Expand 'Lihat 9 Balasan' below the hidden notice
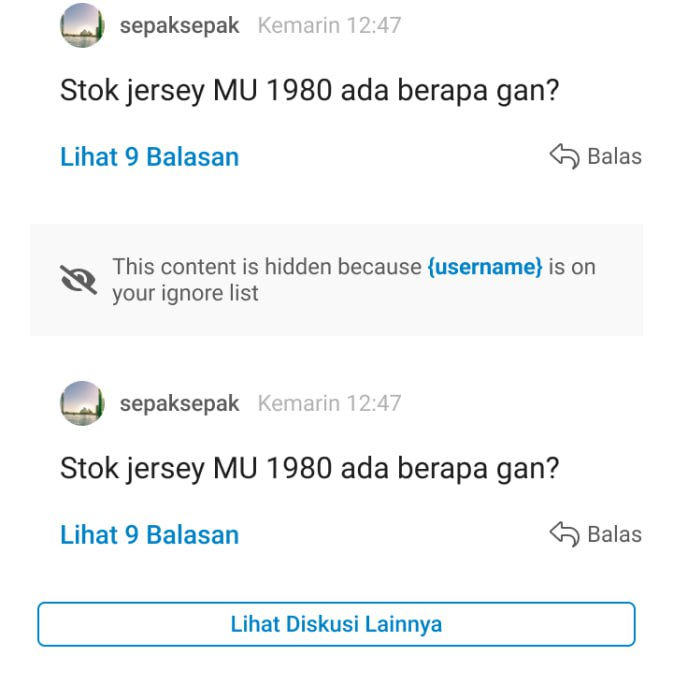Image resolution: width=673 pixels, height=673 pixels. point(149,535)
